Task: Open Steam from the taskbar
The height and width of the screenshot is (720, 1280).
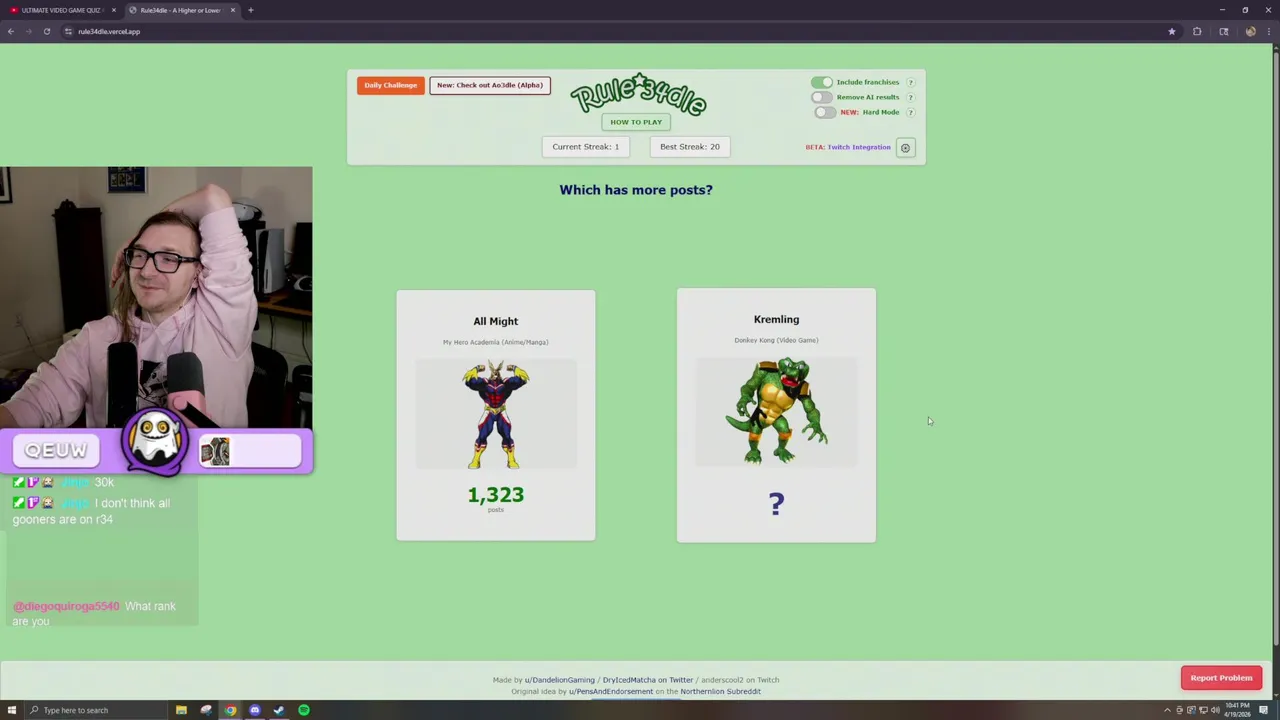Action: click(279, 710)
